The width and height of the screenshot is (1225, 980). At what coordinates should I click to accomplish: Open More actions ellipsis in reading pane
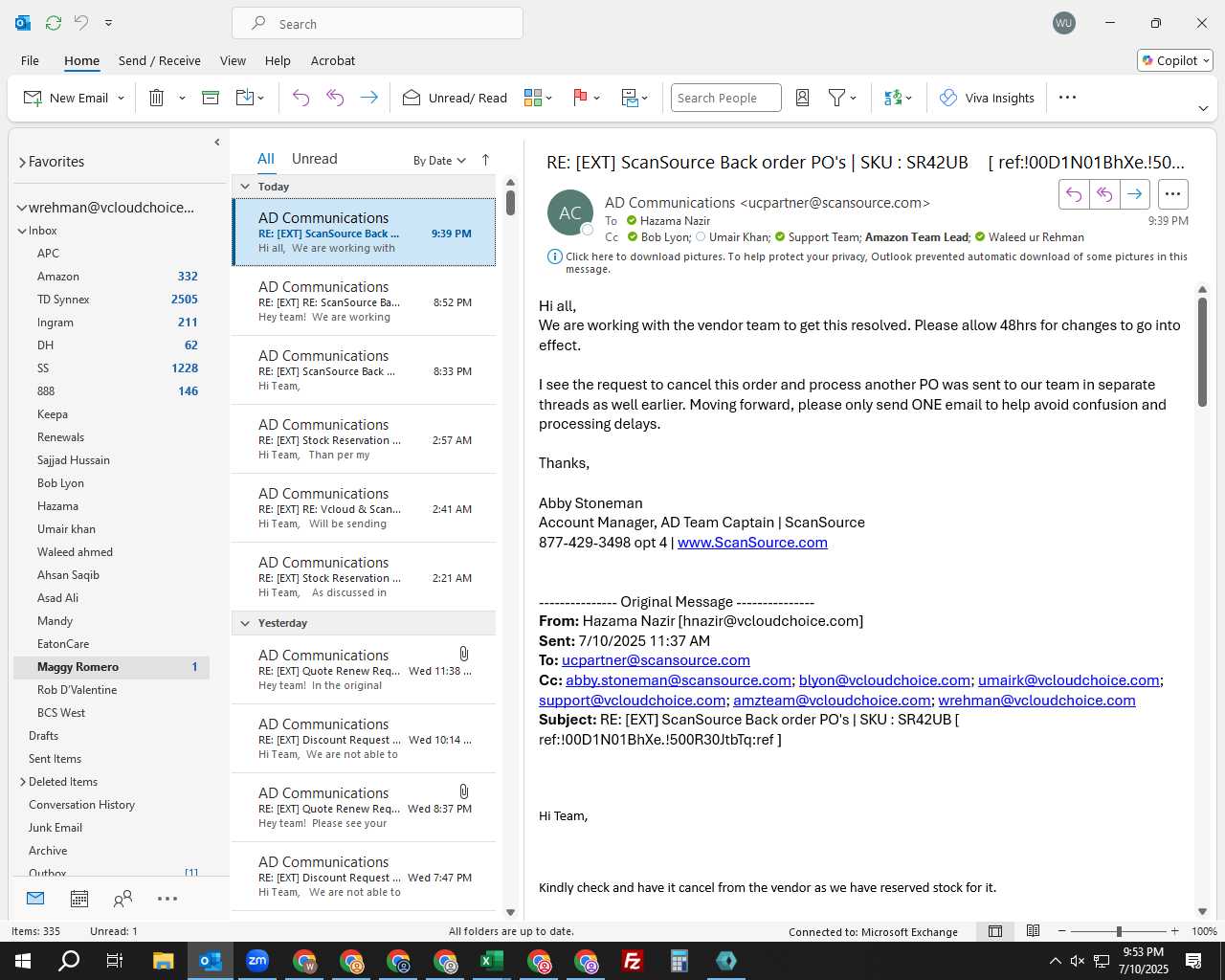[1172, 194]
